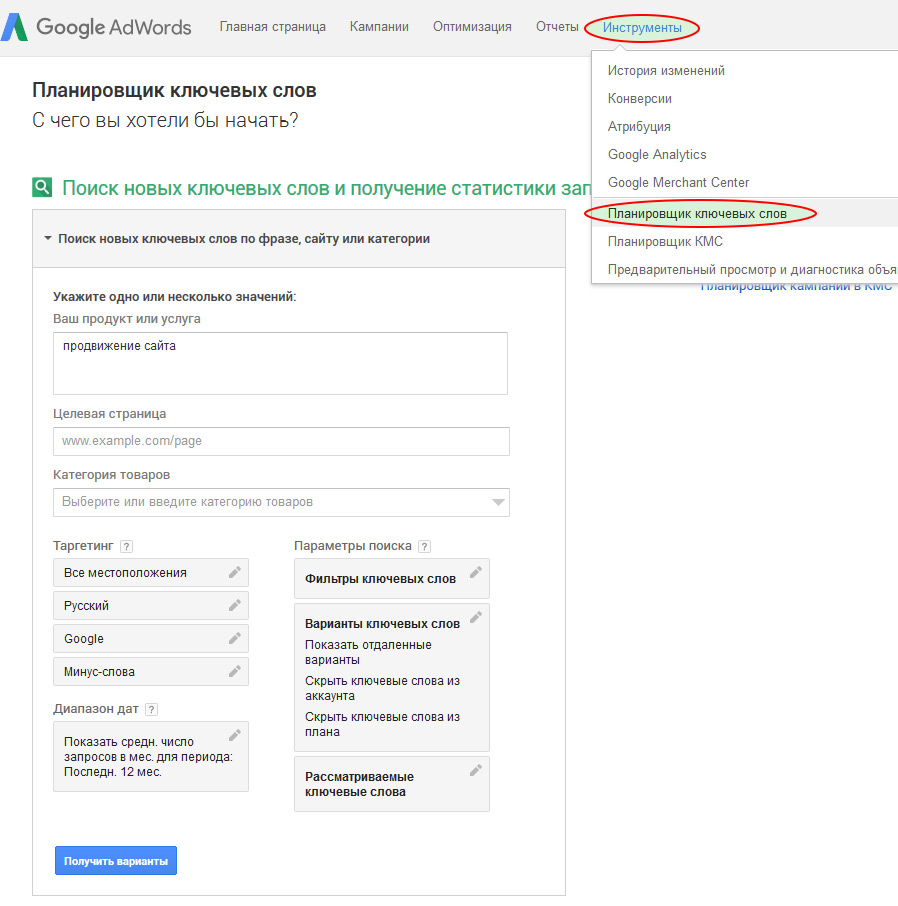This screenshot has height=906, width=898.
Task: Open Главная страница tab
Action: click(x=273, y=27)
